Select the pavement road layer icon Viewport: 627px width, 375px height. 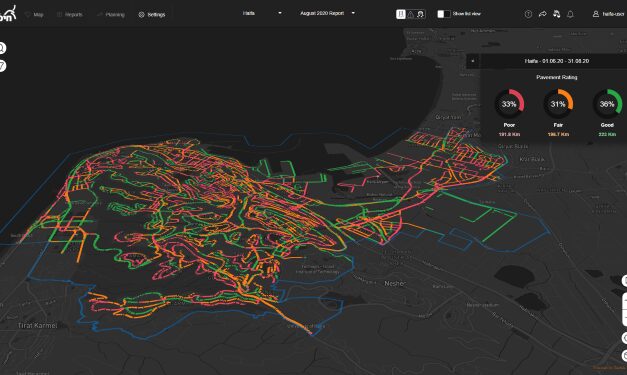401,14
